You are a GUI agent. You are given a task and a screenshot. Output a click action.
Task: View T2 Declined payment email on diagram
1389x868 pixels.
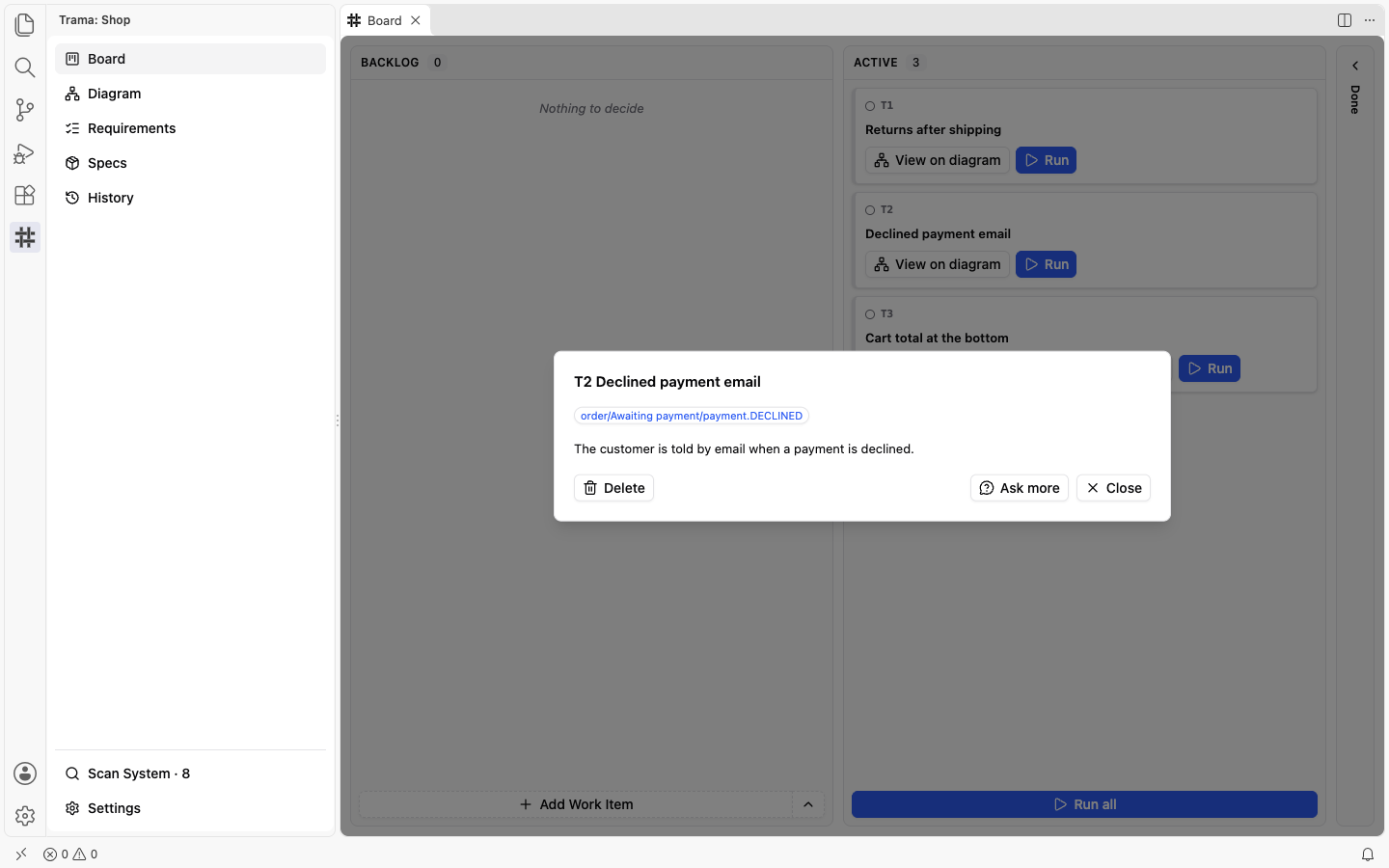coord(938,264)
